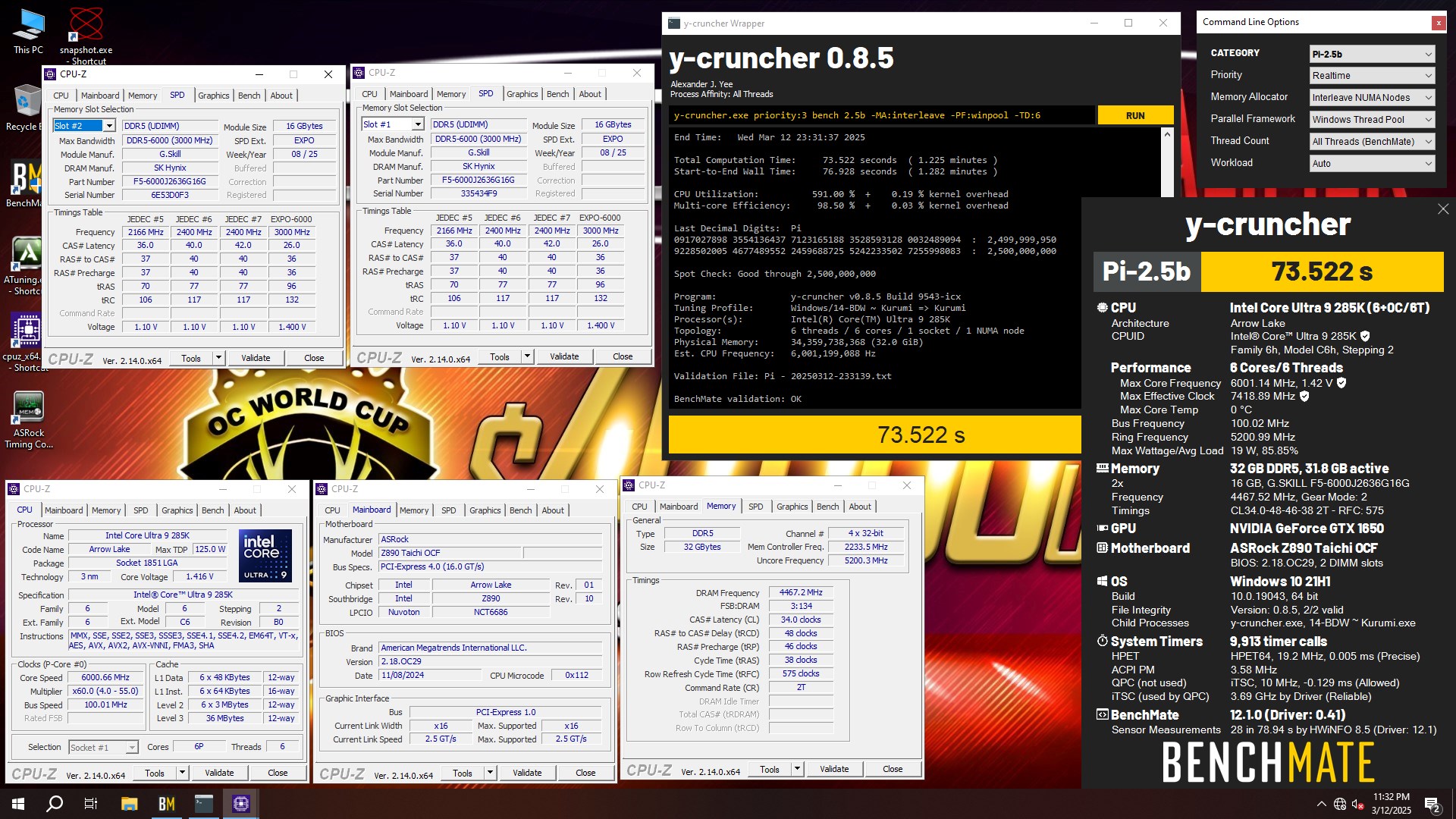Image resolution: width=1456 pixels, height=819 pixels.
Task: Open network tray icon
Action: pyautogui.click(x=1340, y=804)
